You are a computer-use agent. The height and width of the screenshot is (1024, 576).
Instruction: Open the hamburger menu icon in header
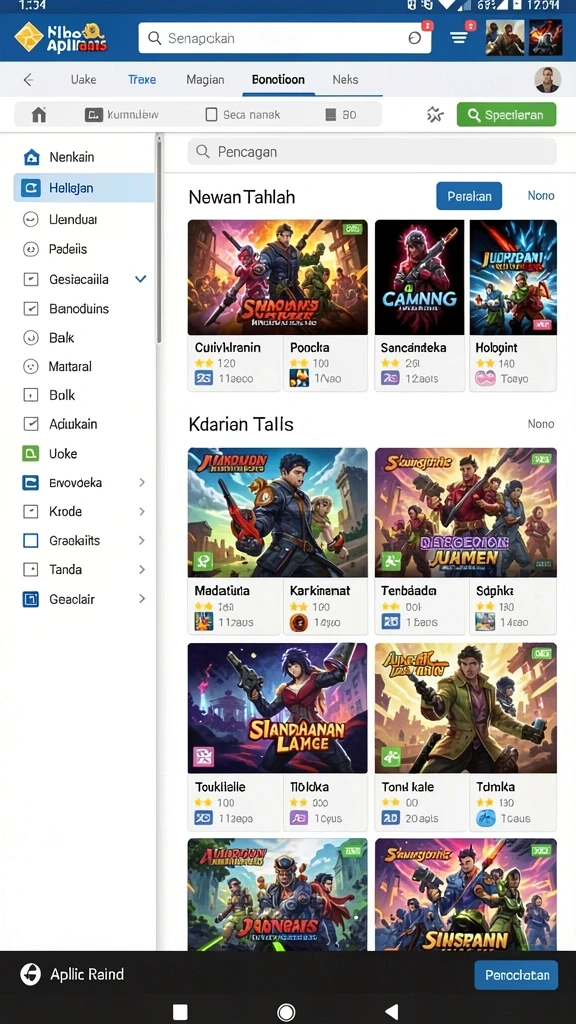point(459,38)
